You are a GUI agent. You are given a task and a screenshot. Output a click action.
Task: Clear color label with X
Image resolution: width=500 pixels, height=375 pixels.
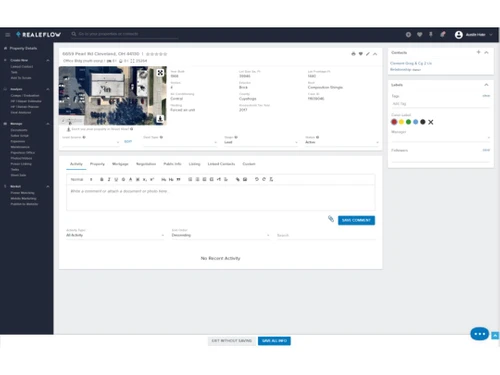point(431,122)
